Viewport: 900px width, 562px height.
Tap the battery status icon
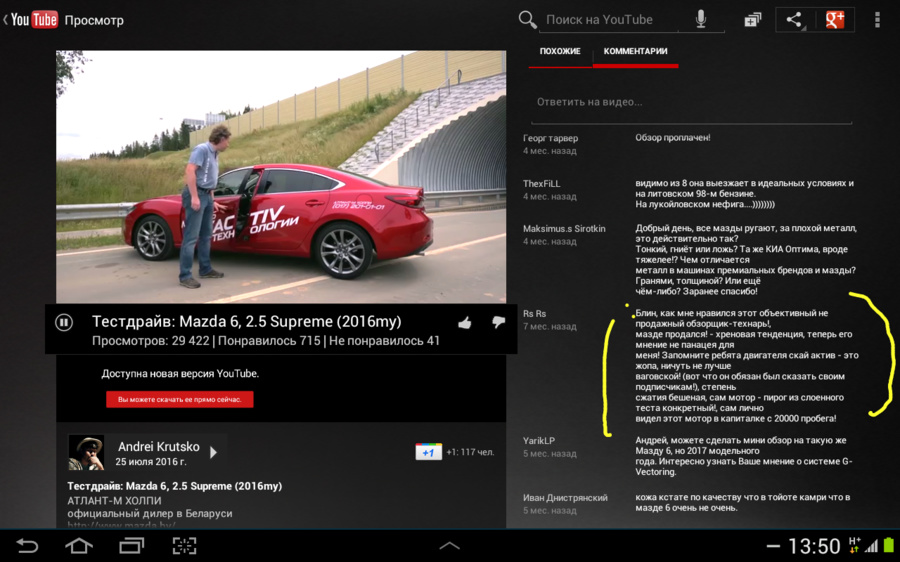(x=889, y=545)
